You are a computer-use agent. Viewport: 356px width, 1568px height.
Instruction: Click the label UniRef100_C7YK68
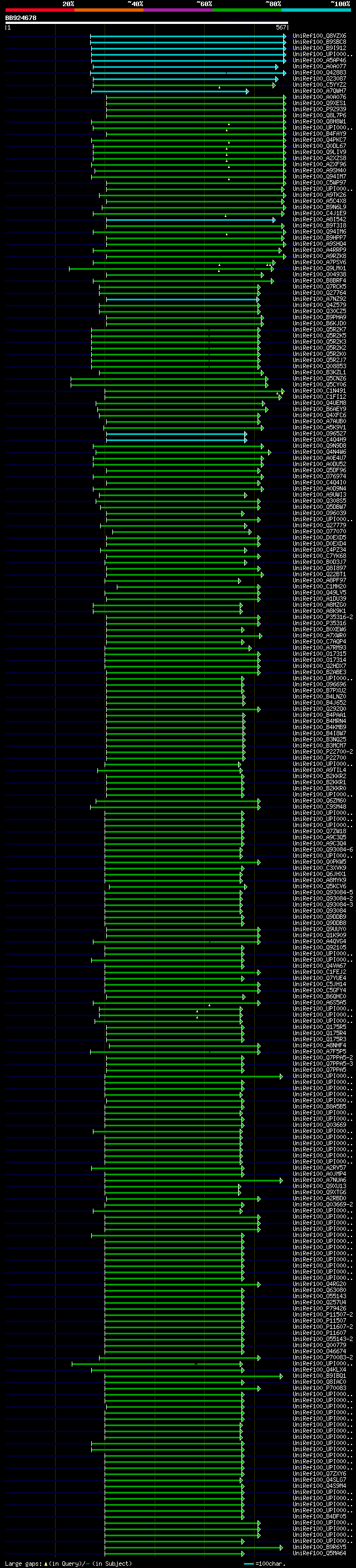click(319, 556)
